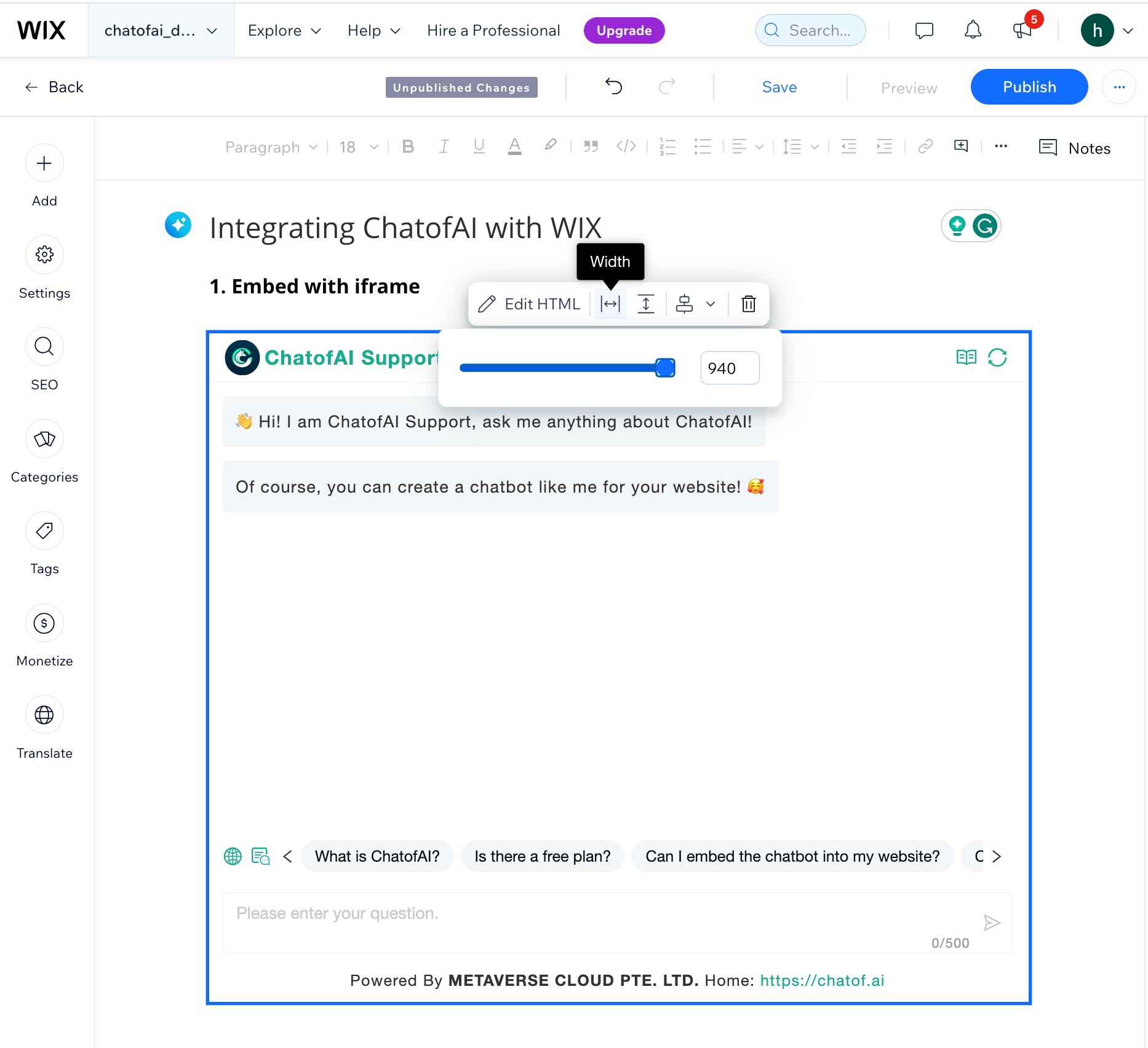The width and height of the screenshot is (1148, 1048).
Task: Toggle underline formatting
Action: click(x=479, y=146)
